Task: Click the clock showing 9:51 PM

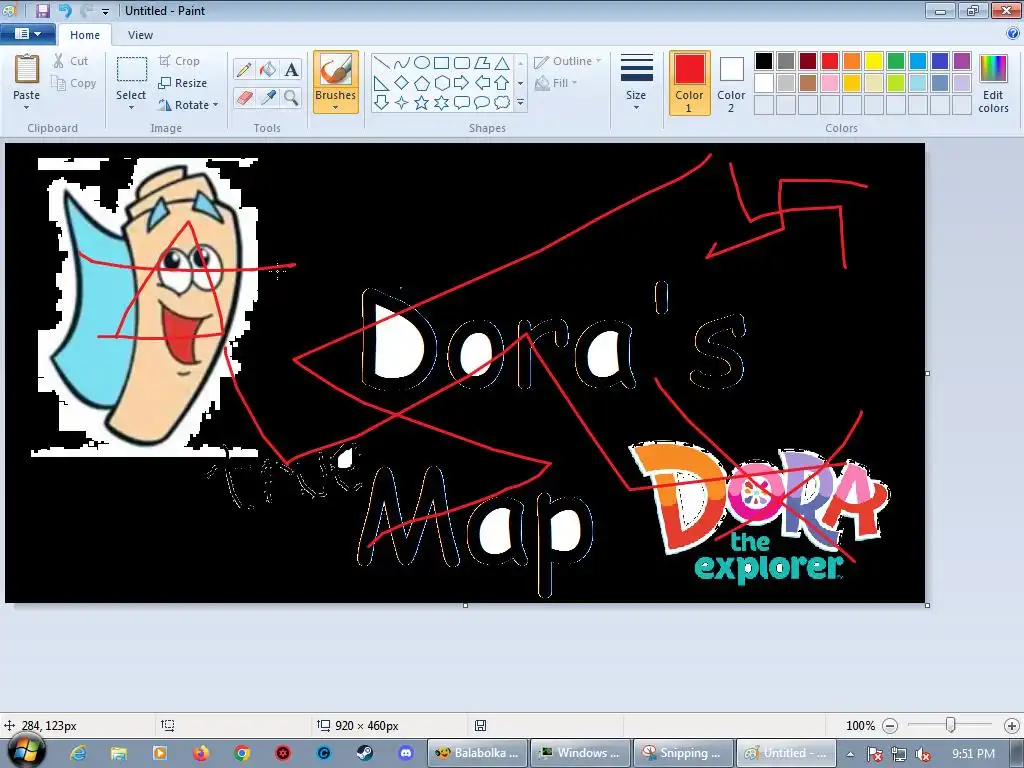Action: tap(973, 753)
